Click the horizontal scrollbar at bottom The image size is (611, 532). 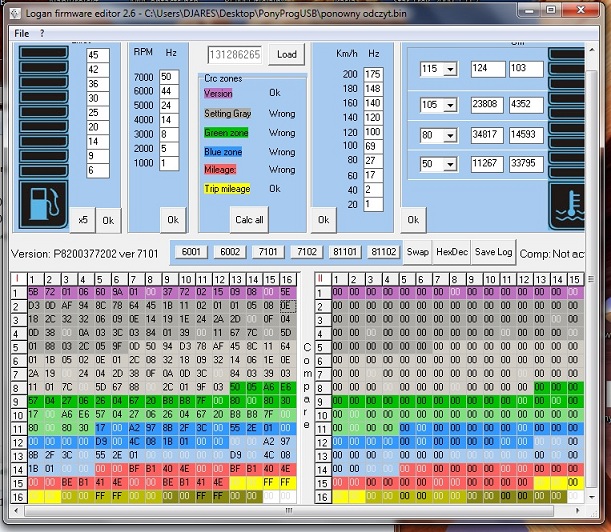289,510
